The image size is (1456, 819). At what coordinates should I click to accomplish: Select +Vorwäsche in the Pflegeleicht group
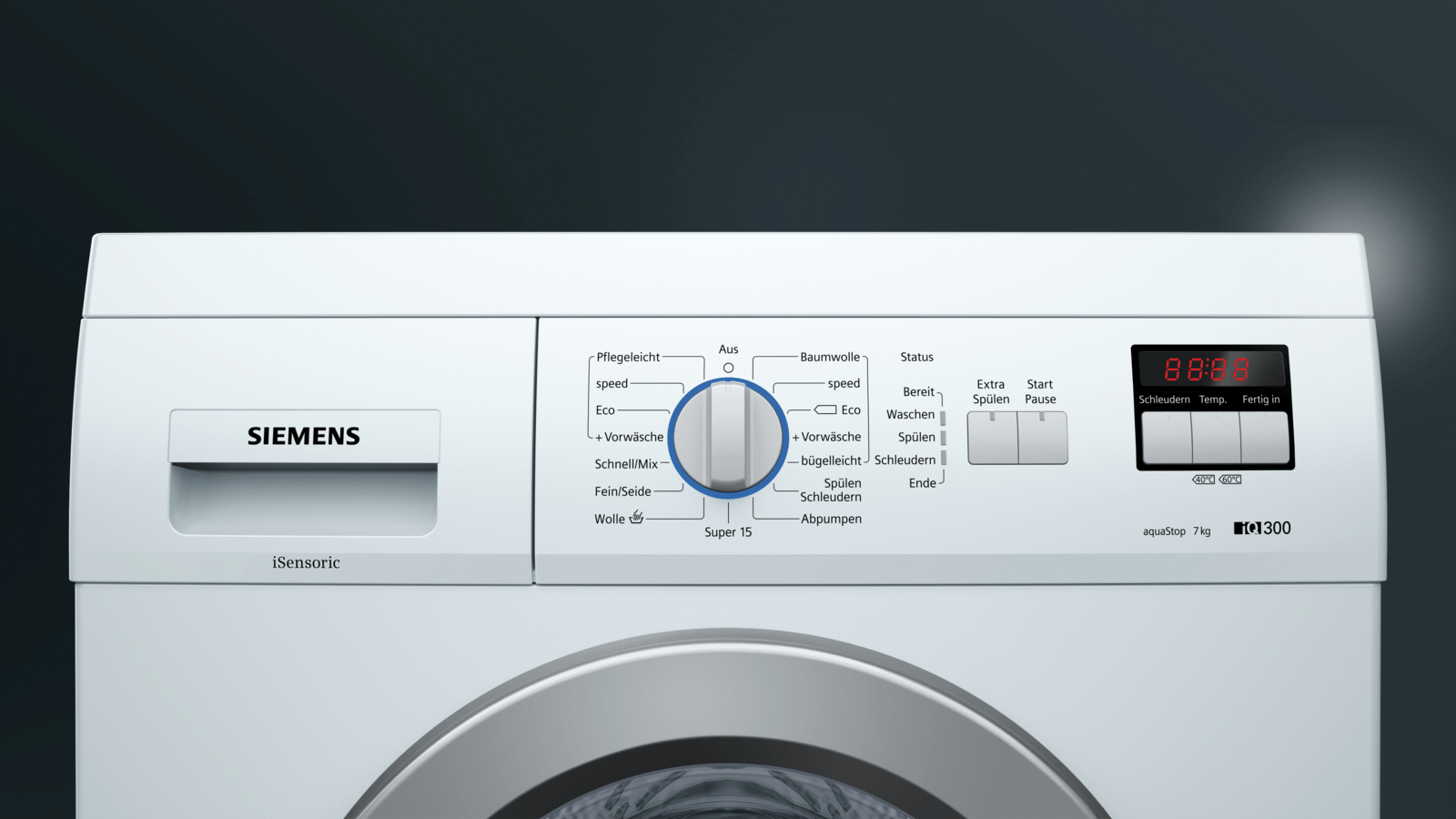click(x=629, y=437)
